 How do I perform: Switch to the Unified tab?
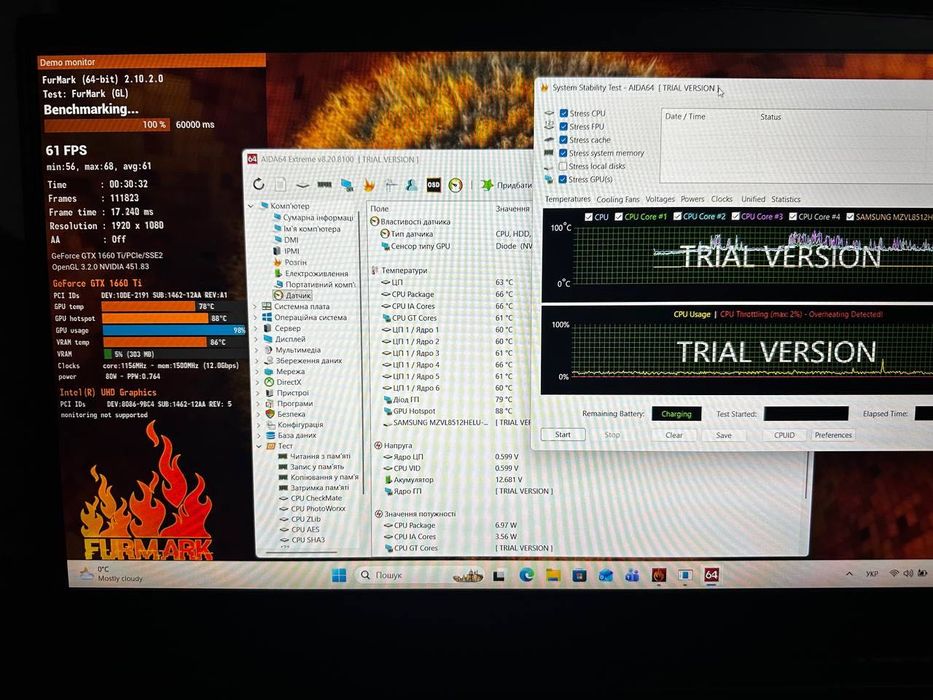pyautogui.click(x=753, y=199)
